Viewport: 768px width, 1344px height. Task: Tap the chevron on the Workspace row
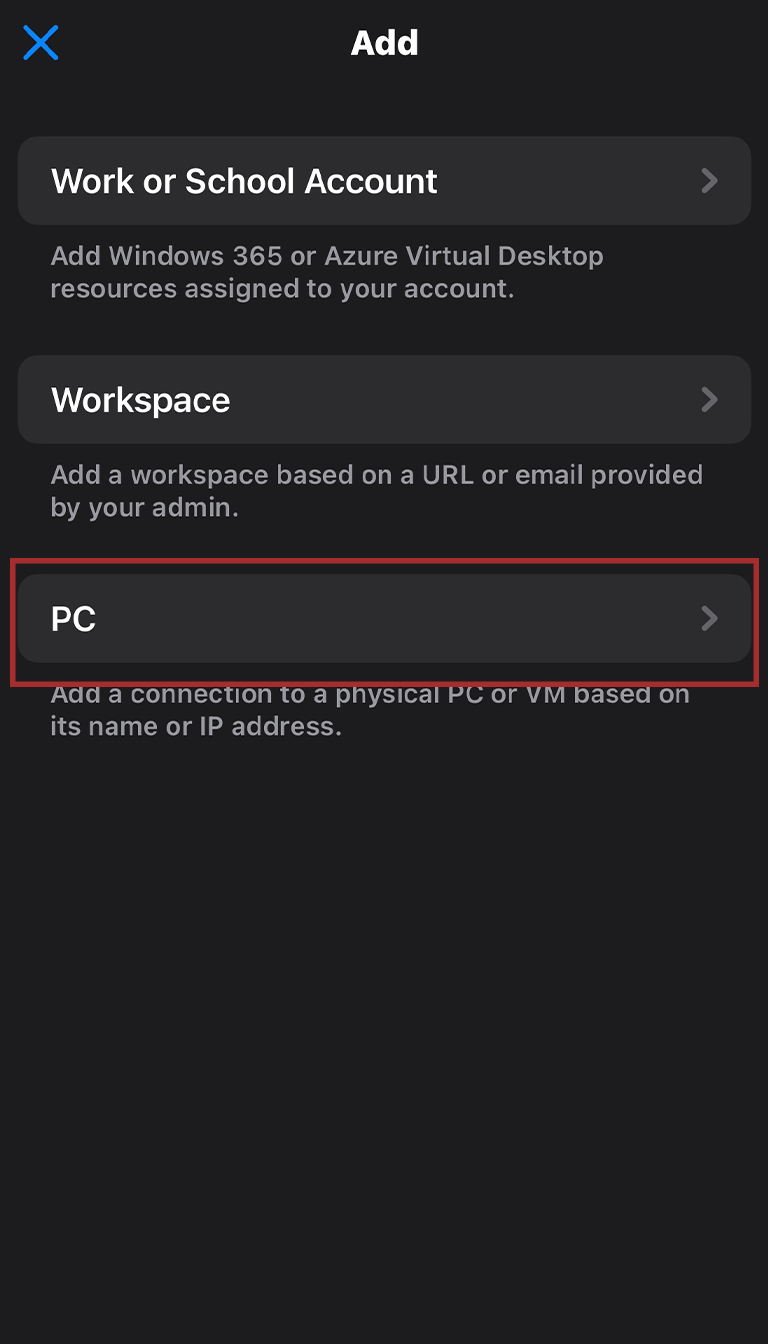pyautogui.click(x=709, y=400)
